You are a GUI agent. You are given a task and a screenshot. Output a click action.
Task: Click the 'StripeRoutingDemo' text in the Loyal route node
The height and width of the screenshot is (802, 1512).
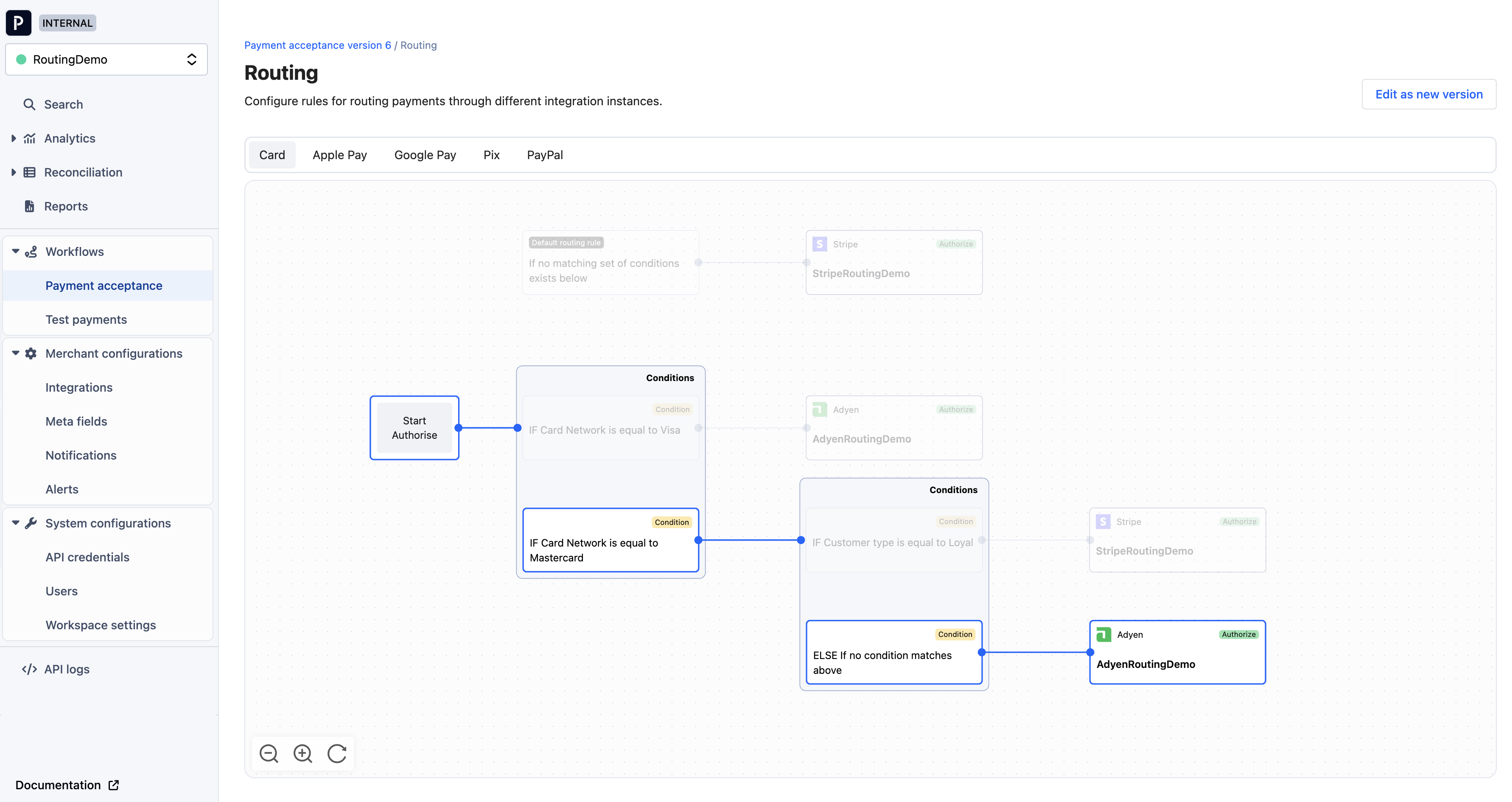click(x=1145, y=551)
